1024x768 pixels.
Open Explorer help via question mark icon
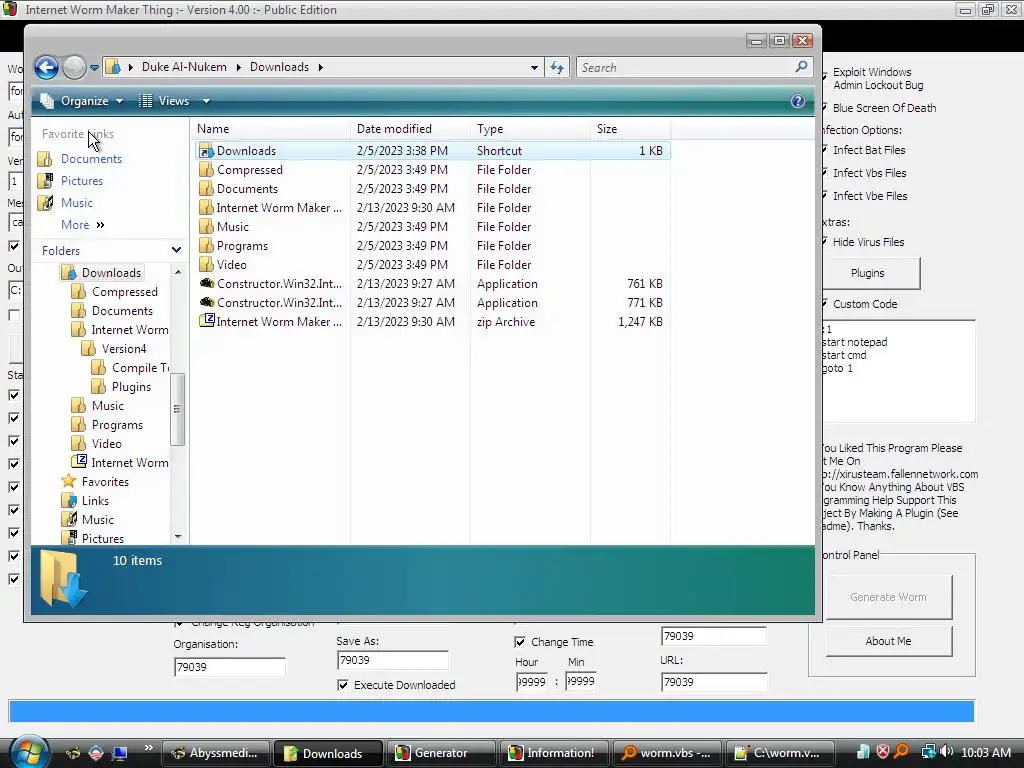[797, 101]
